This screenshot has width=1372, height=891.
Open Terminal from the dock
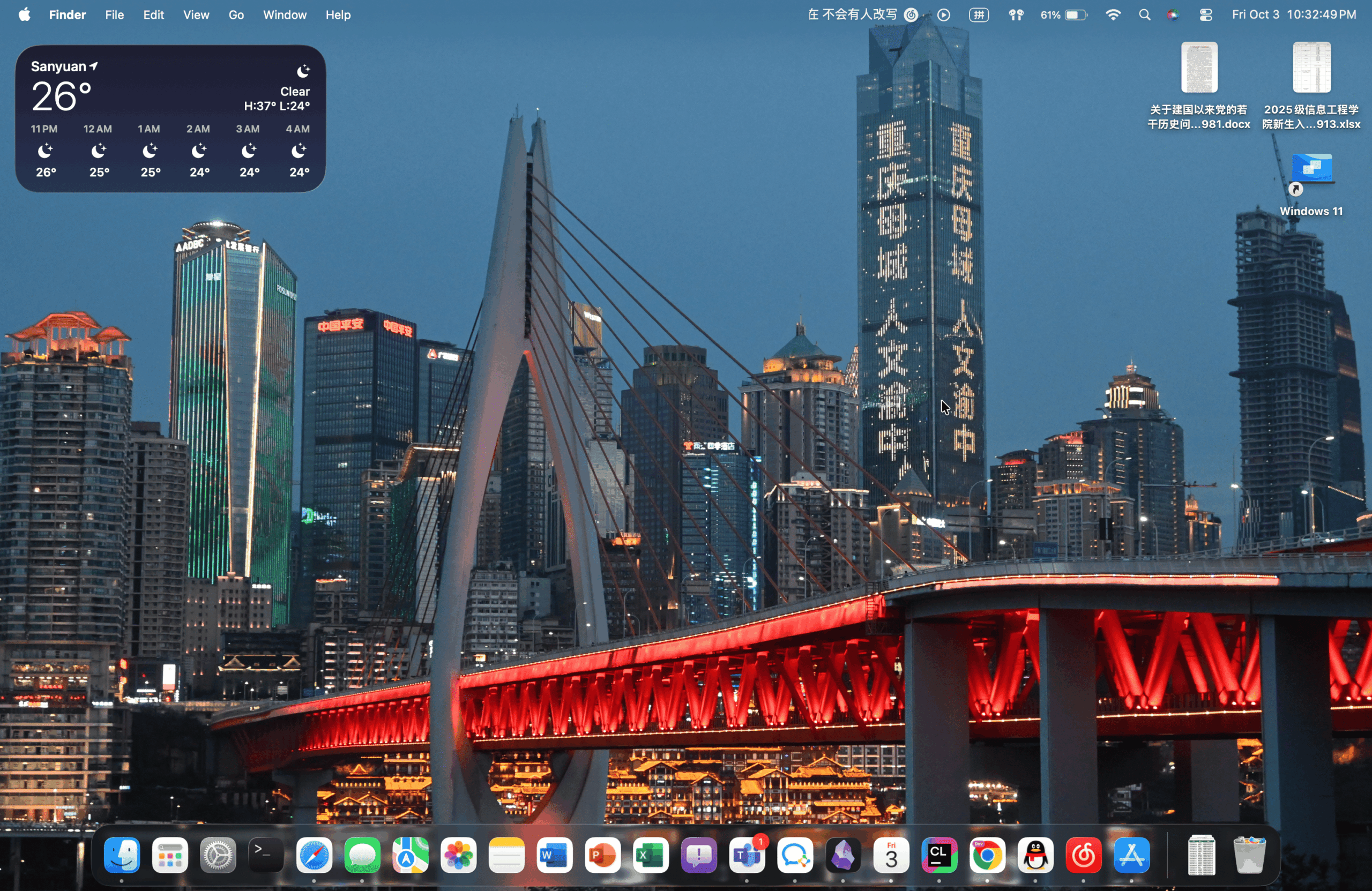pyautogui.click(x=266, y=855)
